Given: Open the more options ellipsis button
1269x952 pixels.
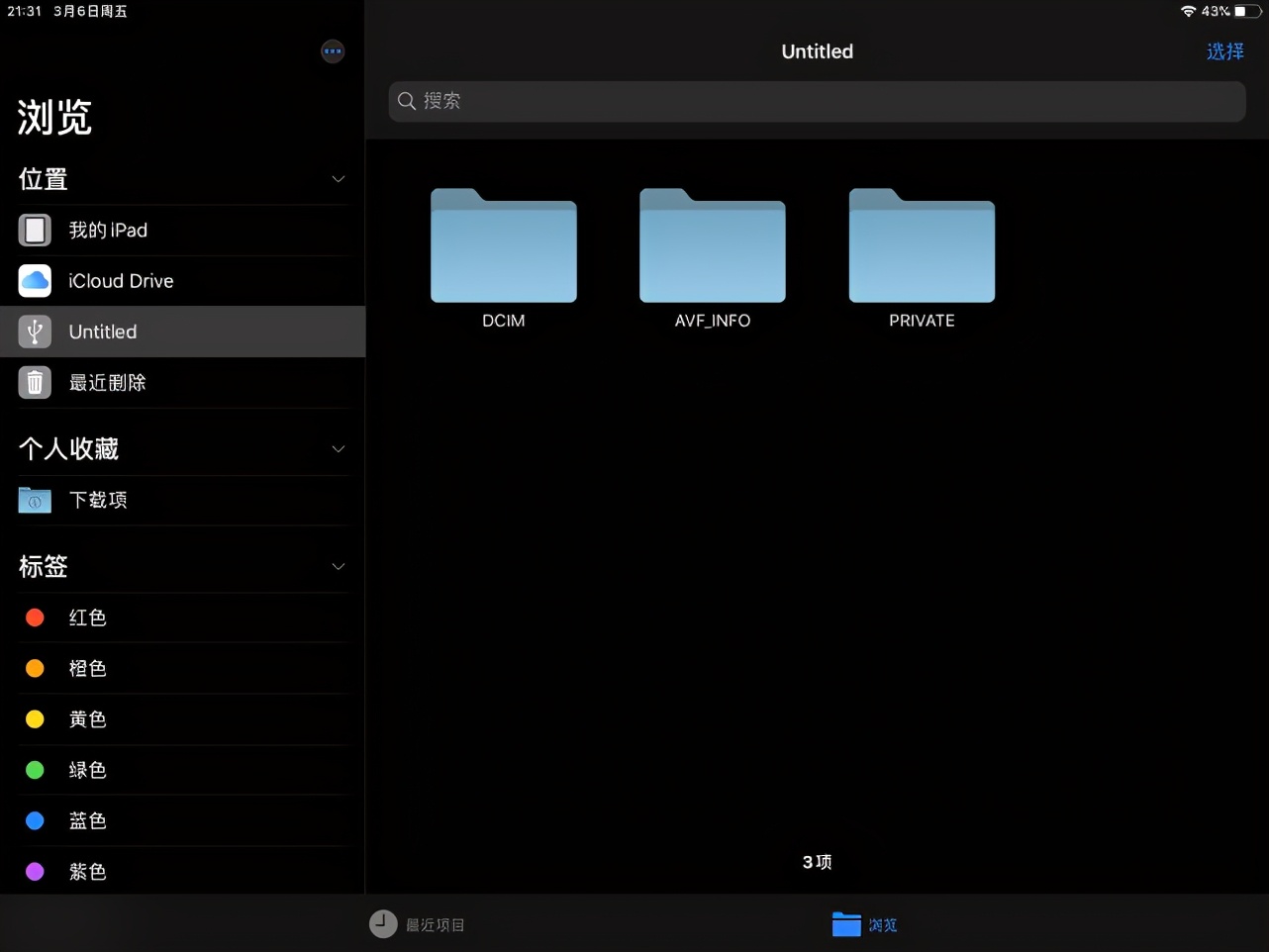Looking at the screenshot, I should pos(333,51).
